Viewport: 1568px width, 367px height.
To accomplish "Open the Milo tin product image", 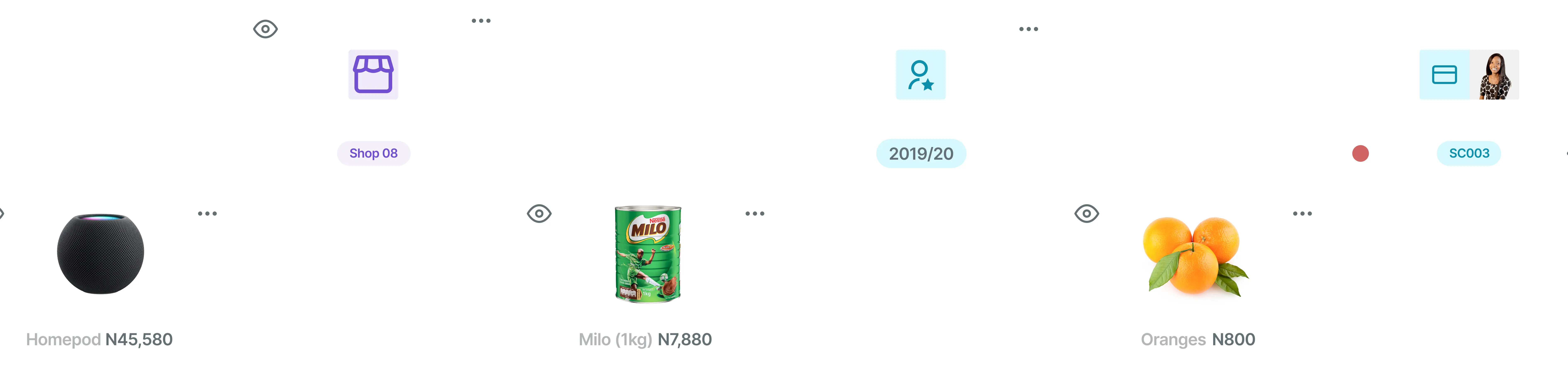I will (x=648, y=253).
